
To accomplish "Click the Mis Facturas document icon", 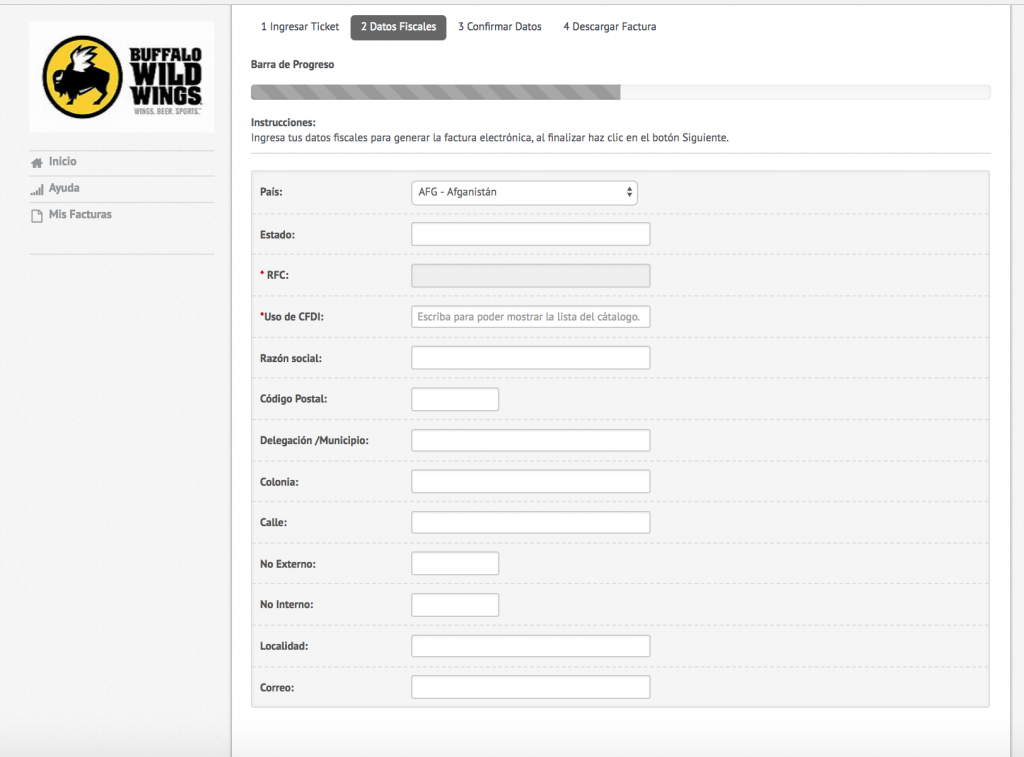I will [37, 216].
